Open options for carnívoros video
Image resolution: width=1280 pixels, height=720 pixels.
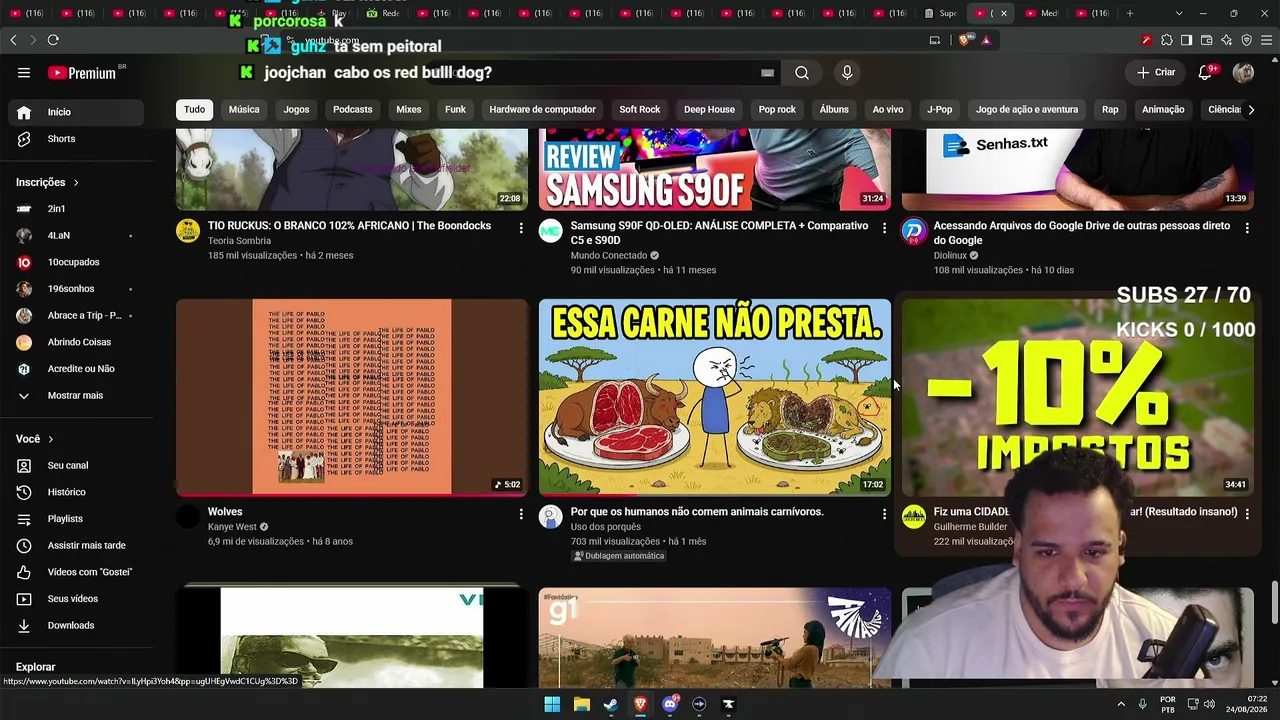(884, 514)
